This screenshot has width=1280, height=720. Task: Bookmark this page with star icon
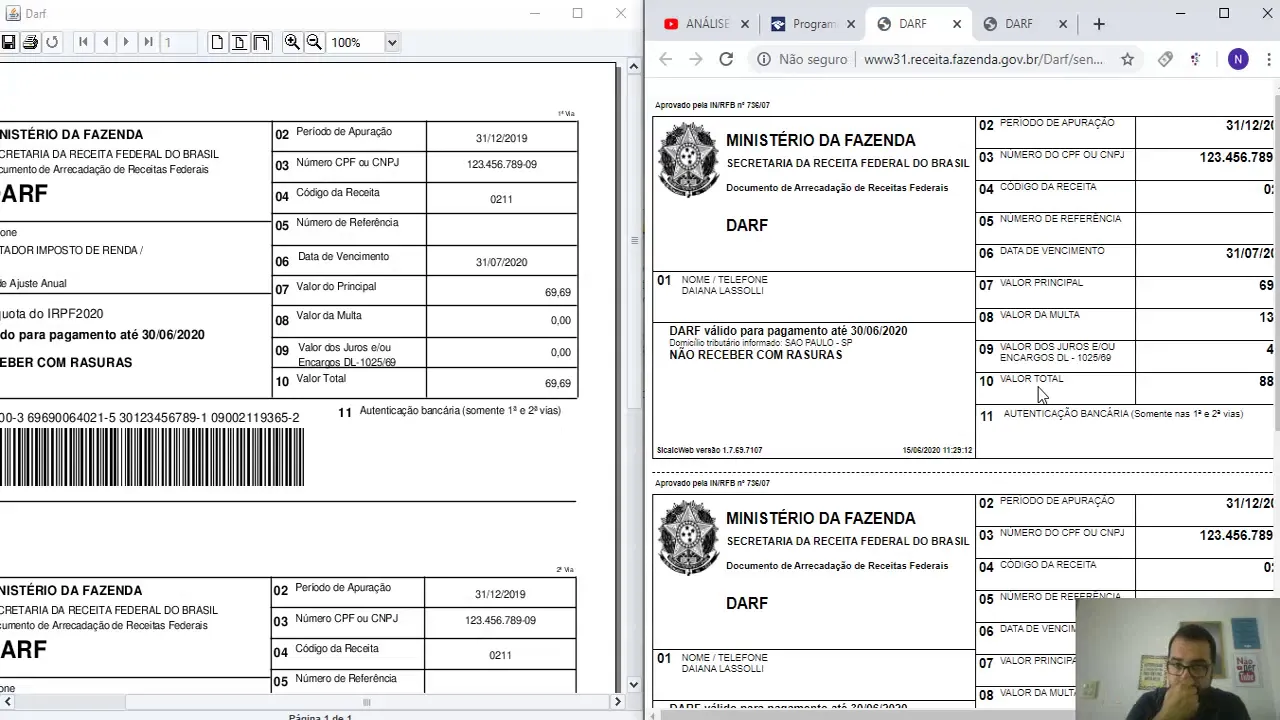[x=1127, y=59]
